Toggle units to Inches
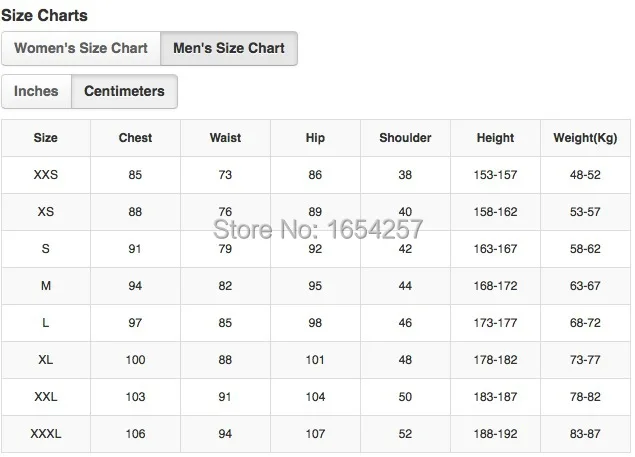This screenshot has height=457, width=635. (x=36, y=91)
